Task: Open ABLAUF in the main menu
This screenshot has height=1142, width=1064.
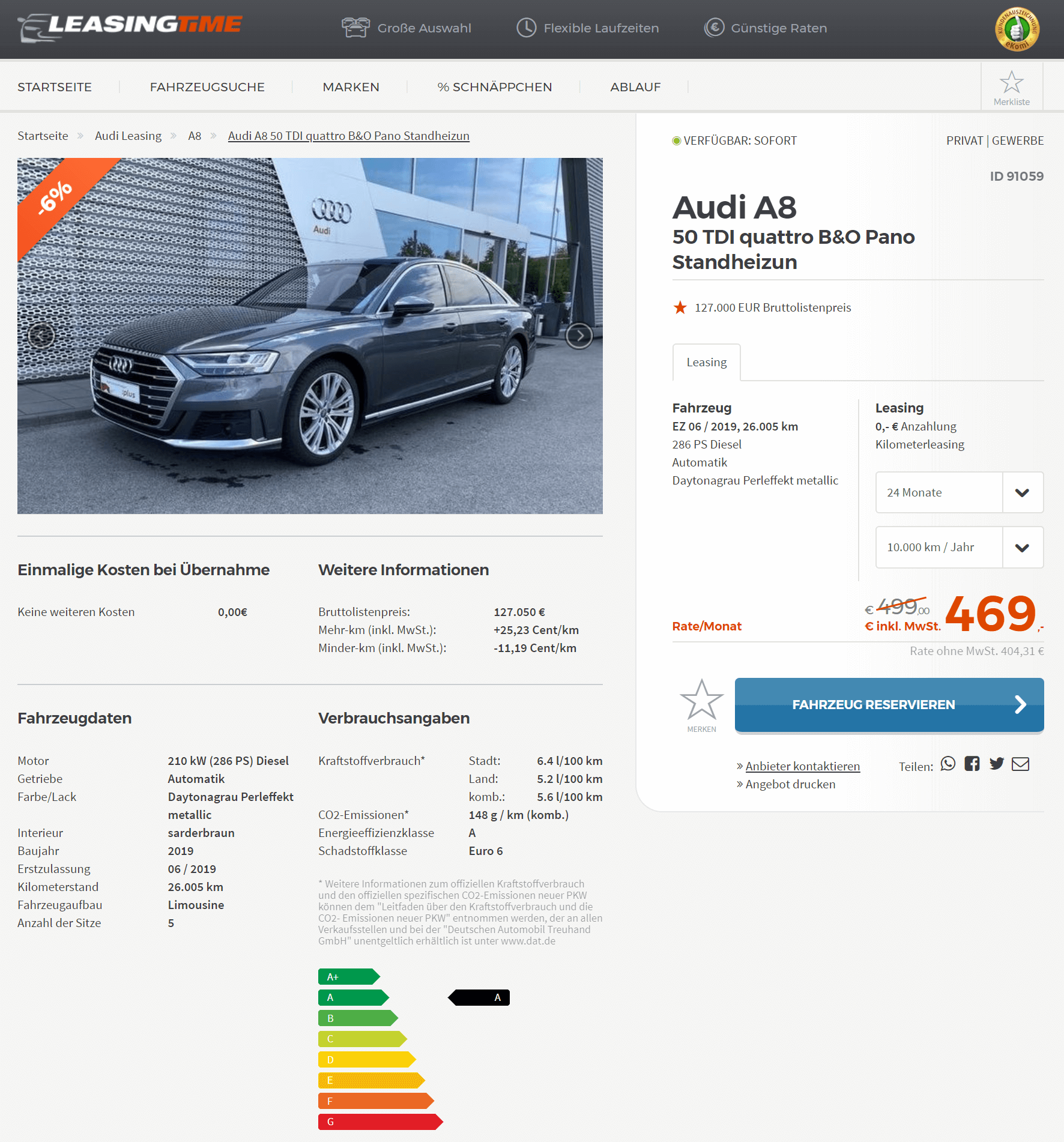Action: [635, 87]
